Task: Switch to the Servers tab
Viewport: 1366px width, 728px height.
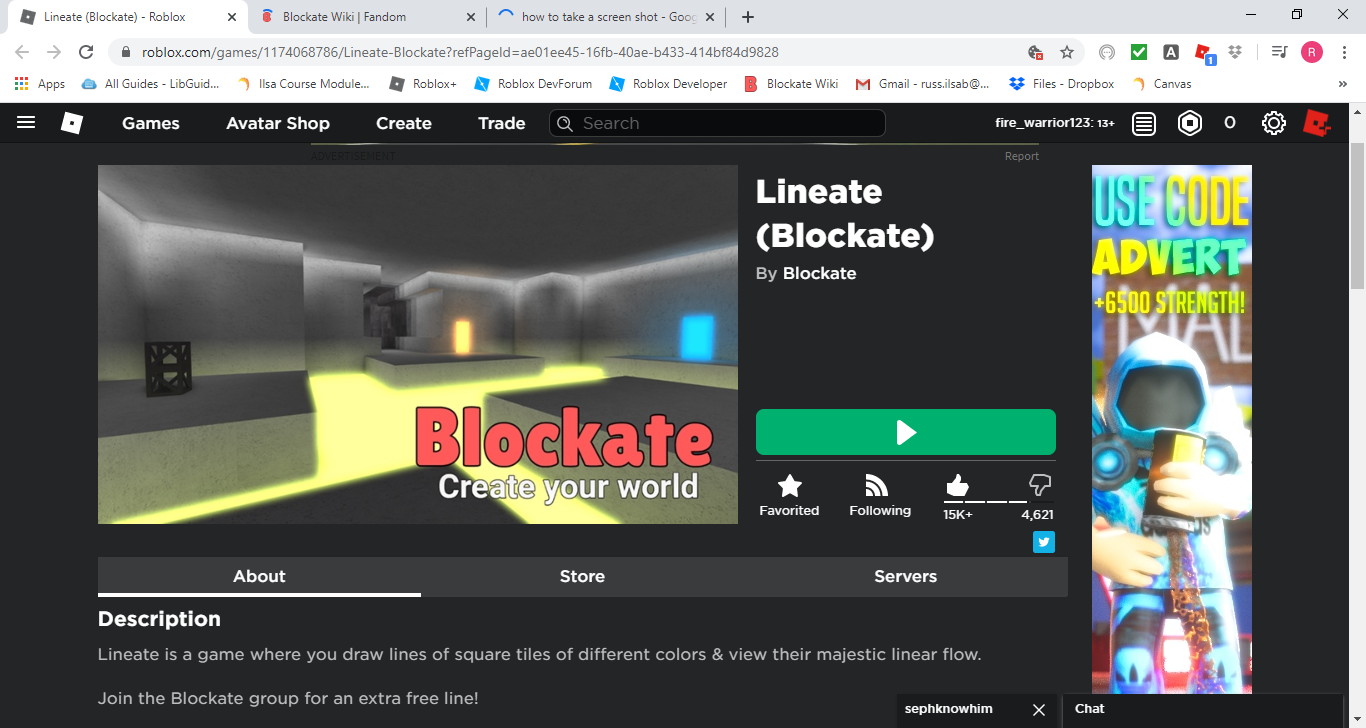Action: tap(906, 577)
